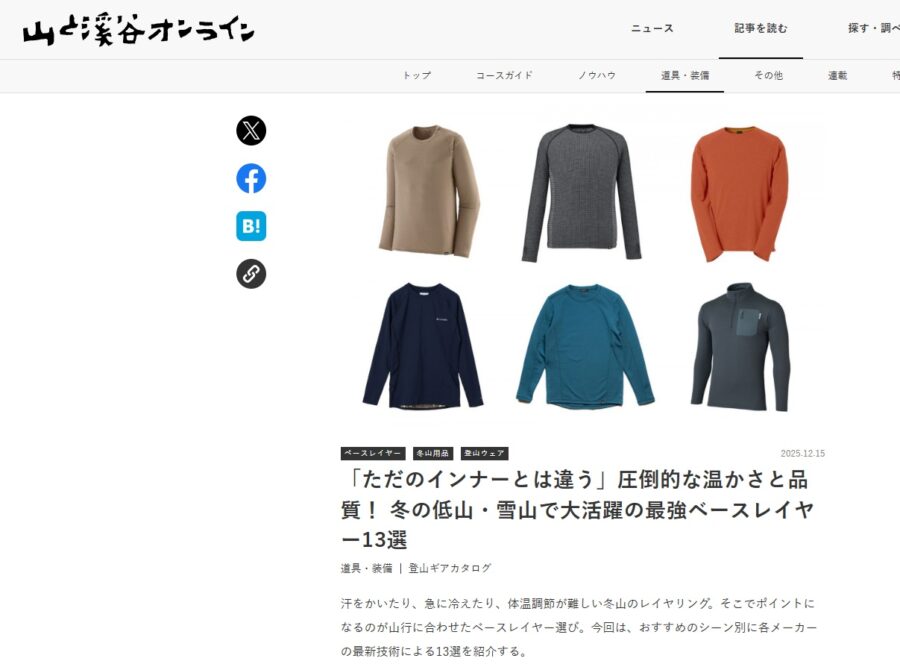Open the 記事を読む menu
The height and width of the screenshot is (670, 900).
coord(761,28)
